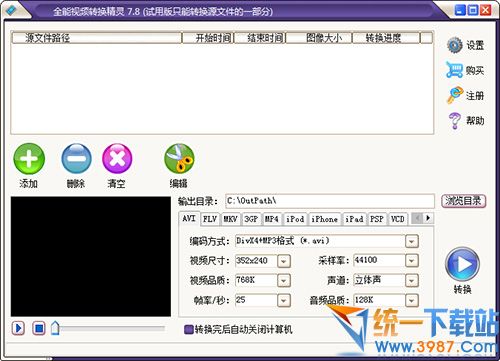Viewport: 500px width, 361px height.
Task: Expand the sample rate 44100 dropdown
Action: 412,261
